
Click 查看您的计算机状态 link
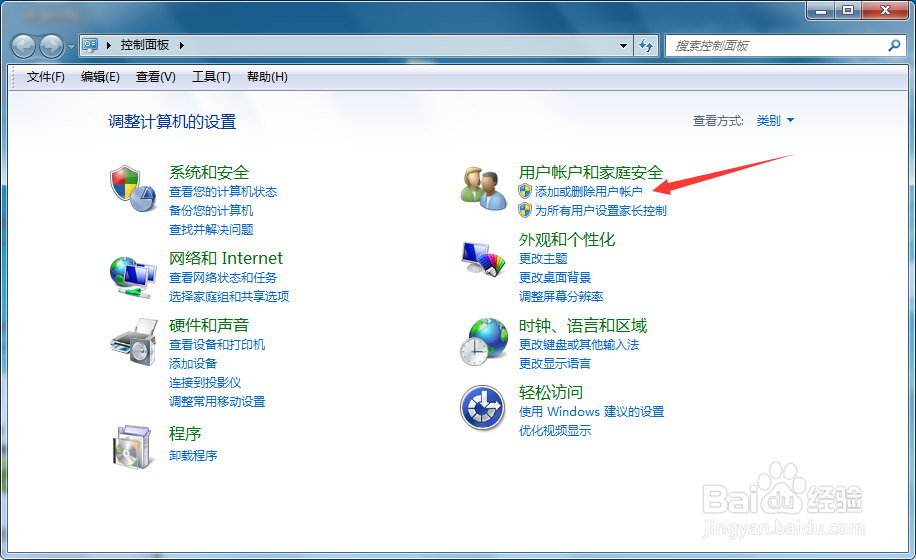(223, 192)
